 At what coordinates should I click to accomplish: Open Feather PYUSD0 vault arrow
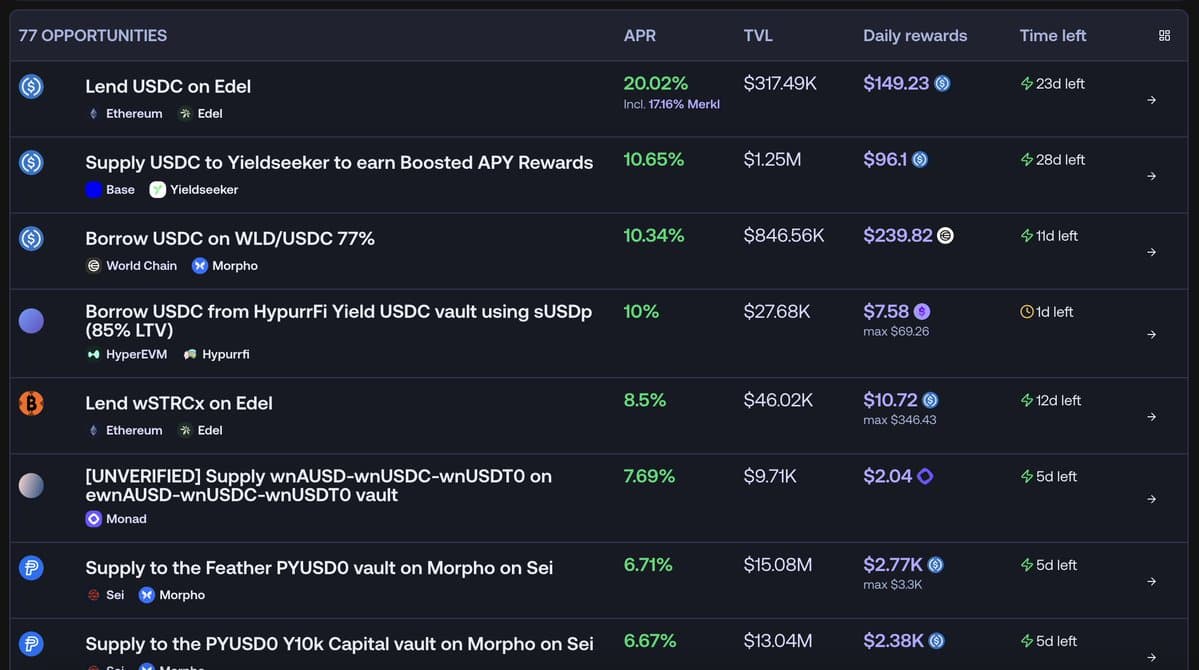(x=1152, y=581)
